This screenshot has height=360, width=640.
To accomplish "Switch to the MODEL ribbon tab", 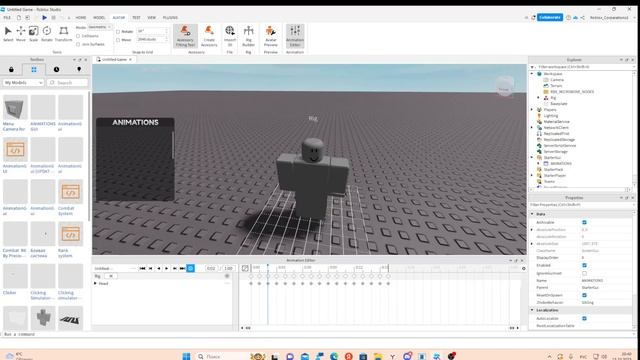I will [x=99, y=18].
